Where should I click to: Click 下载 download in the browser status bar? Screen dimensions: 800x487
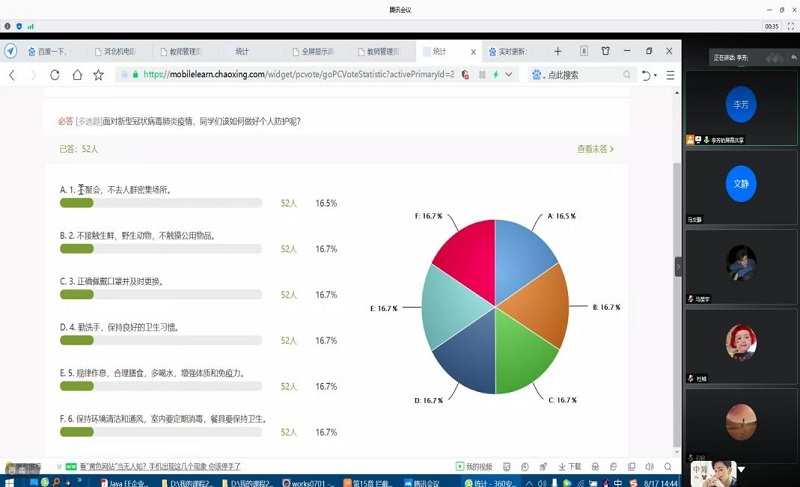click(x=570, y=467)
